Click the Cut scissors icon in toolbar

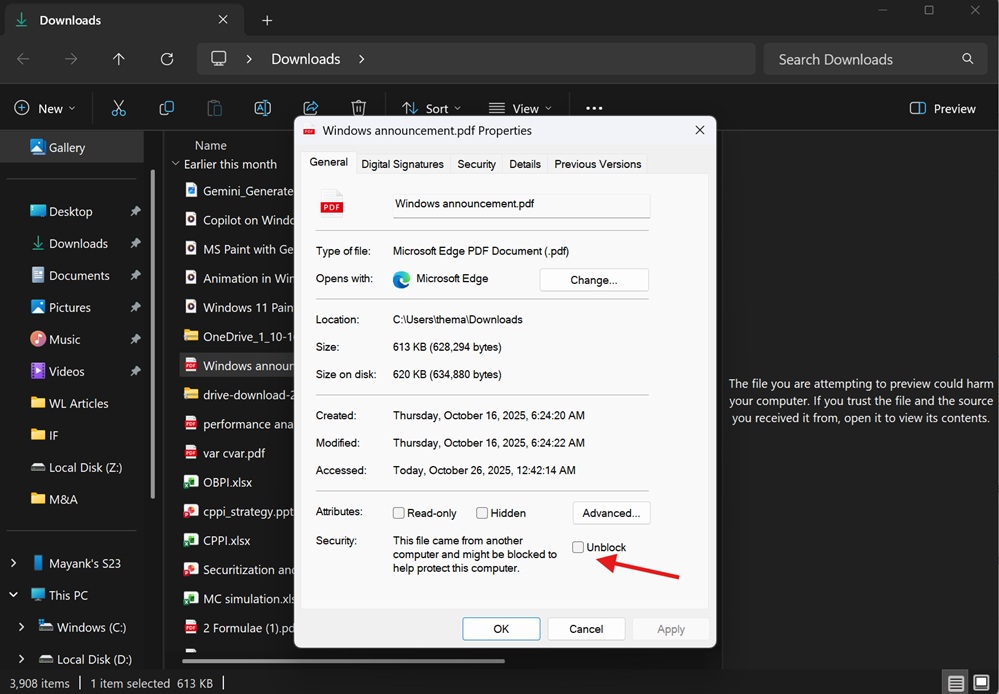click(x=119, y=108)
